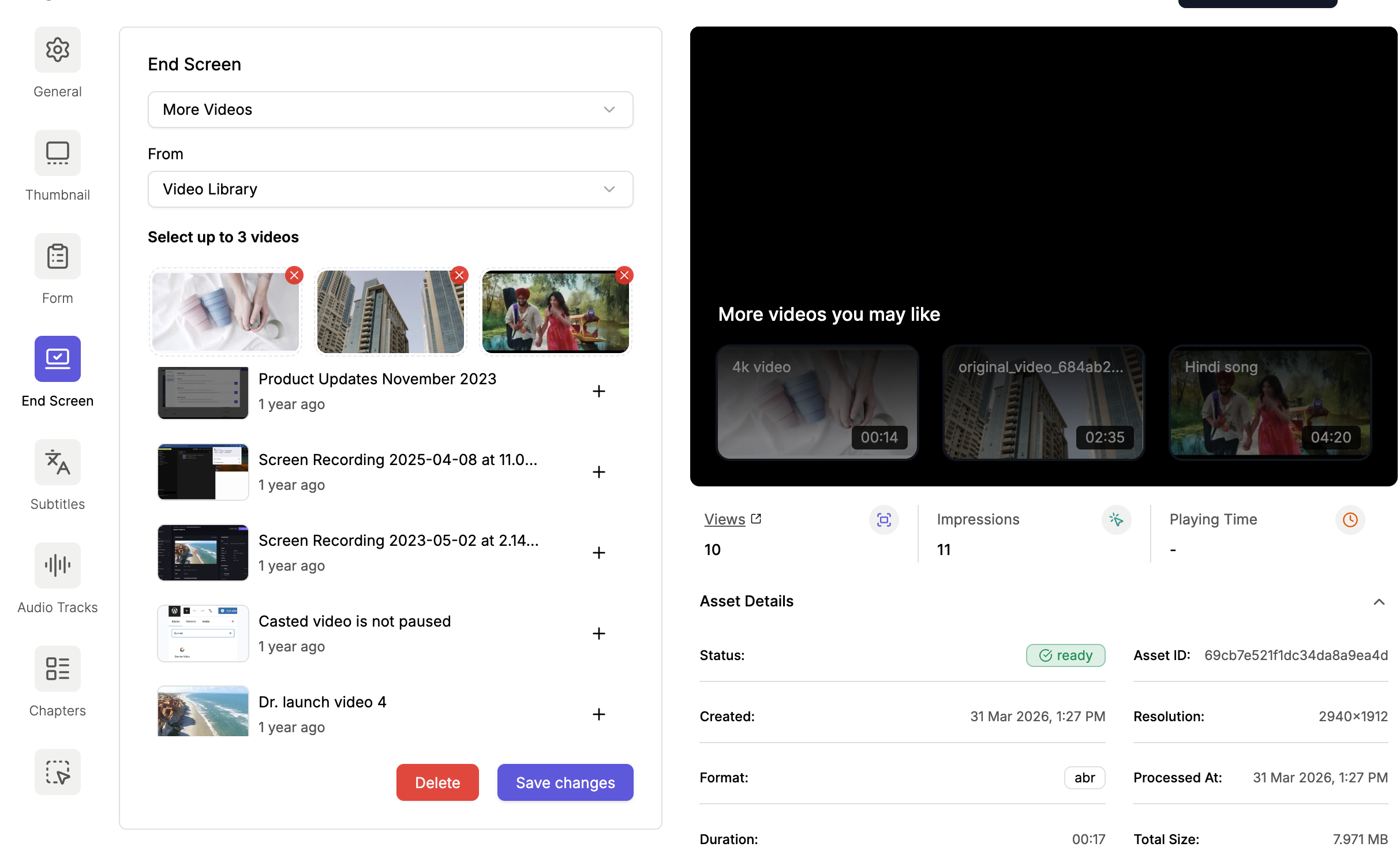This screenshot has width=1400, height=847.
Task: Open the General settings gear icon
Action: [57, 50]
